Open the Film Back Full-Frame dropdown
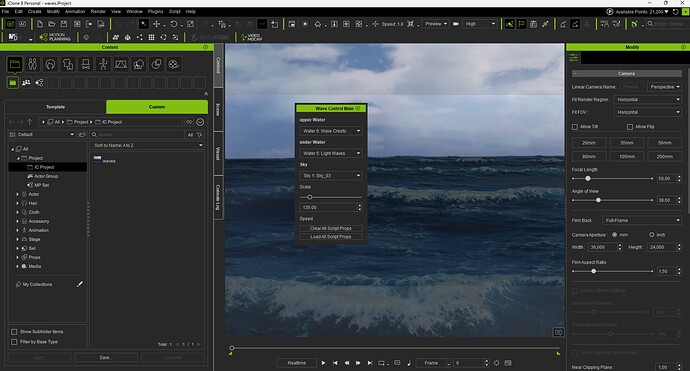The width and height of the screenshot is (690, 371). point(642,220)
